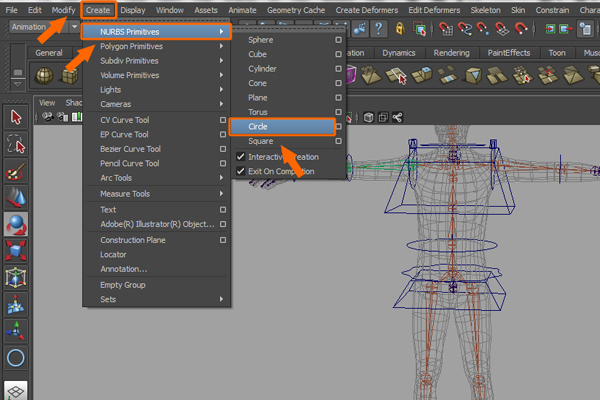Expand Arc Tools submenu
Image resolution: width=600 pixels, height=400 pixels.
(x=156, y=178)
